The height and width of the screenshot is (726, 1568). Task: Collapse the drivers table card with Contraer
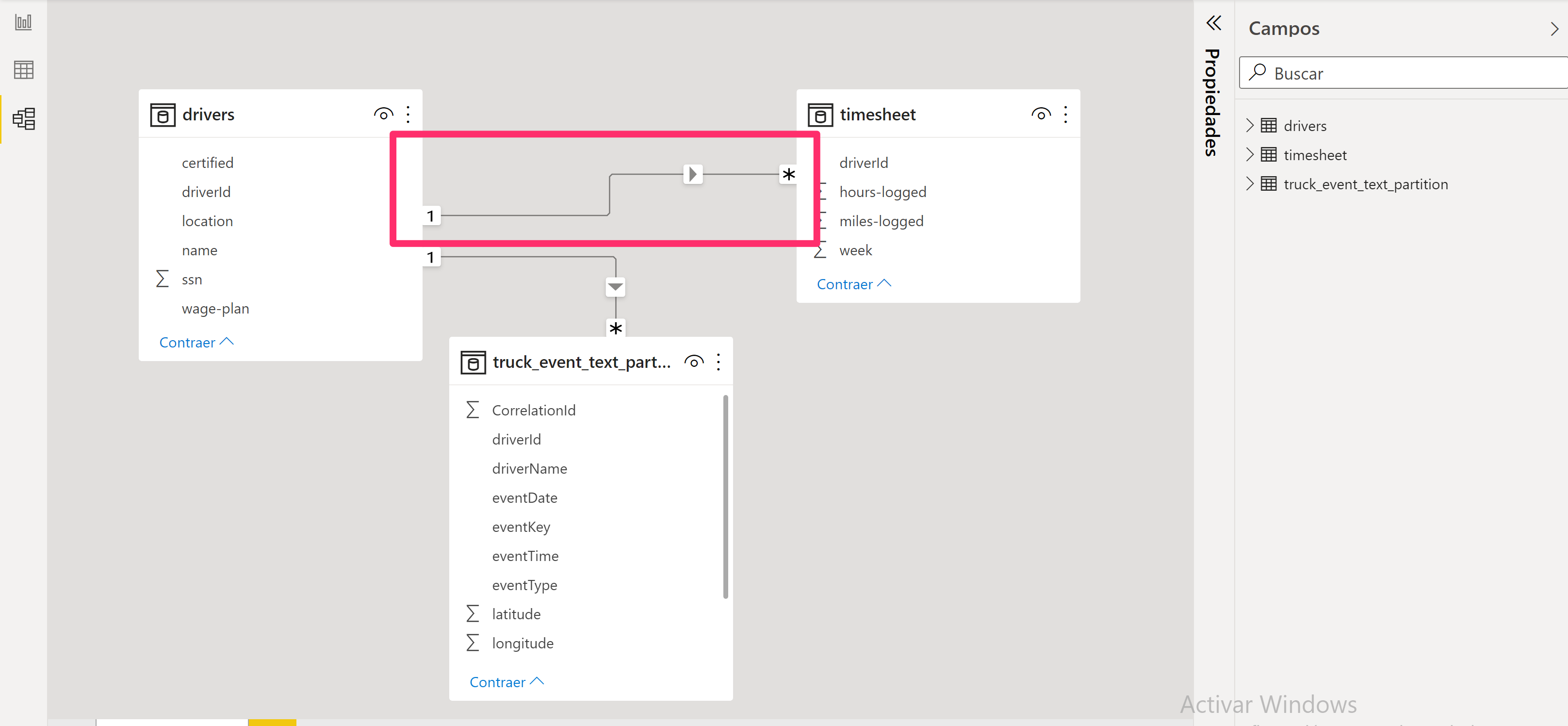(196, 342)
